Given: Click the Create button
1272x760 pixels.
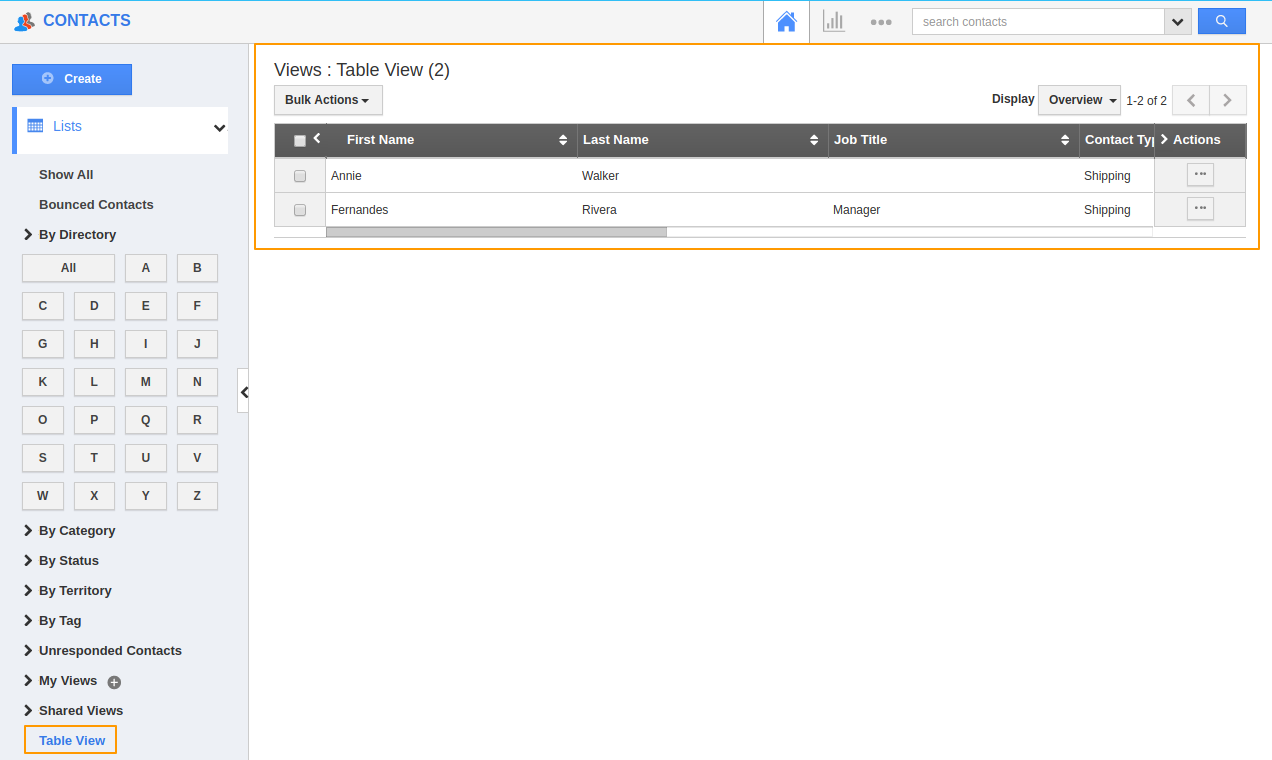Looking at the screenshot, I should point(72,79).
